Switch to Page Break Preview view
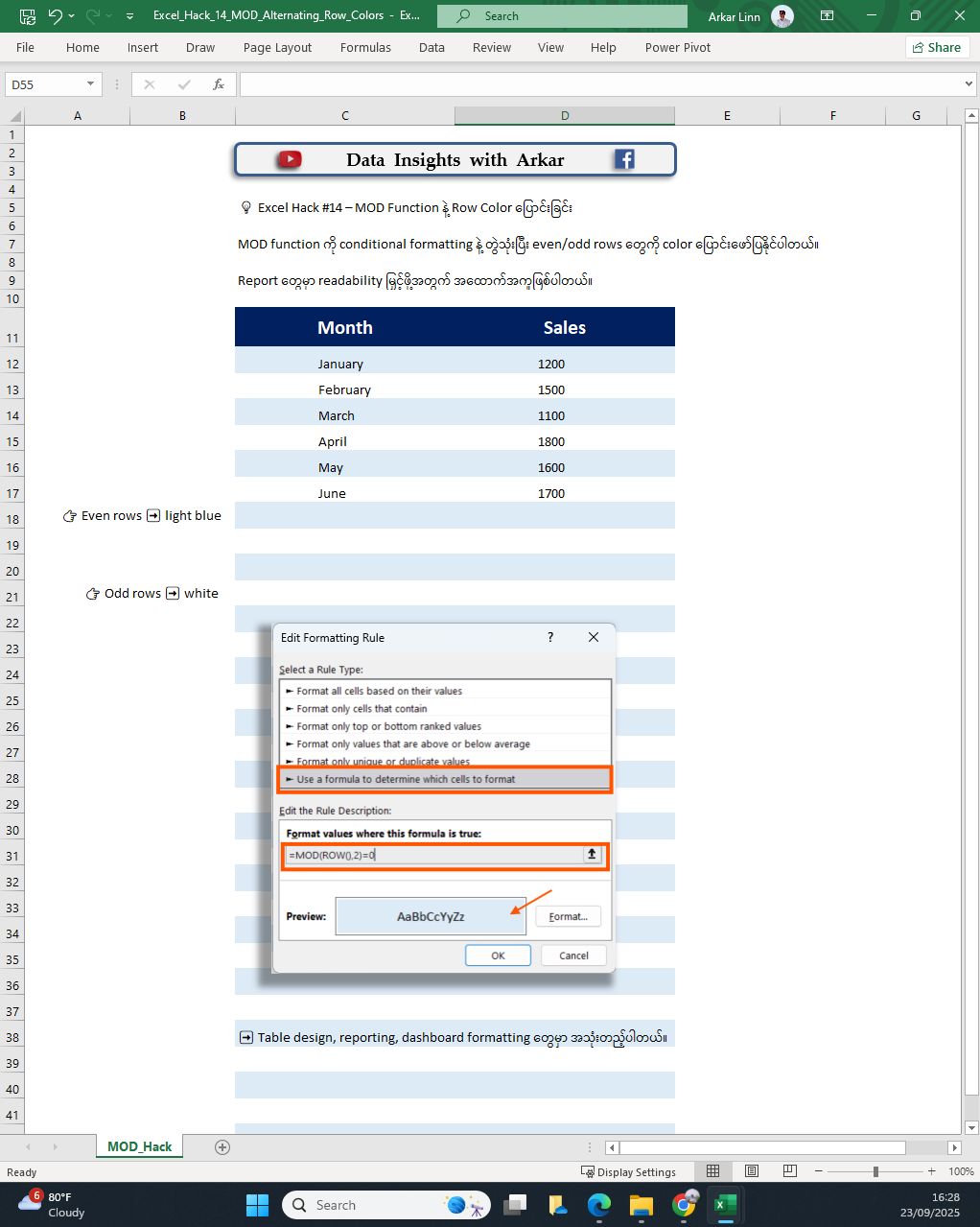The height and width of the screenshot is (1227, 980). click(790, 1171)
